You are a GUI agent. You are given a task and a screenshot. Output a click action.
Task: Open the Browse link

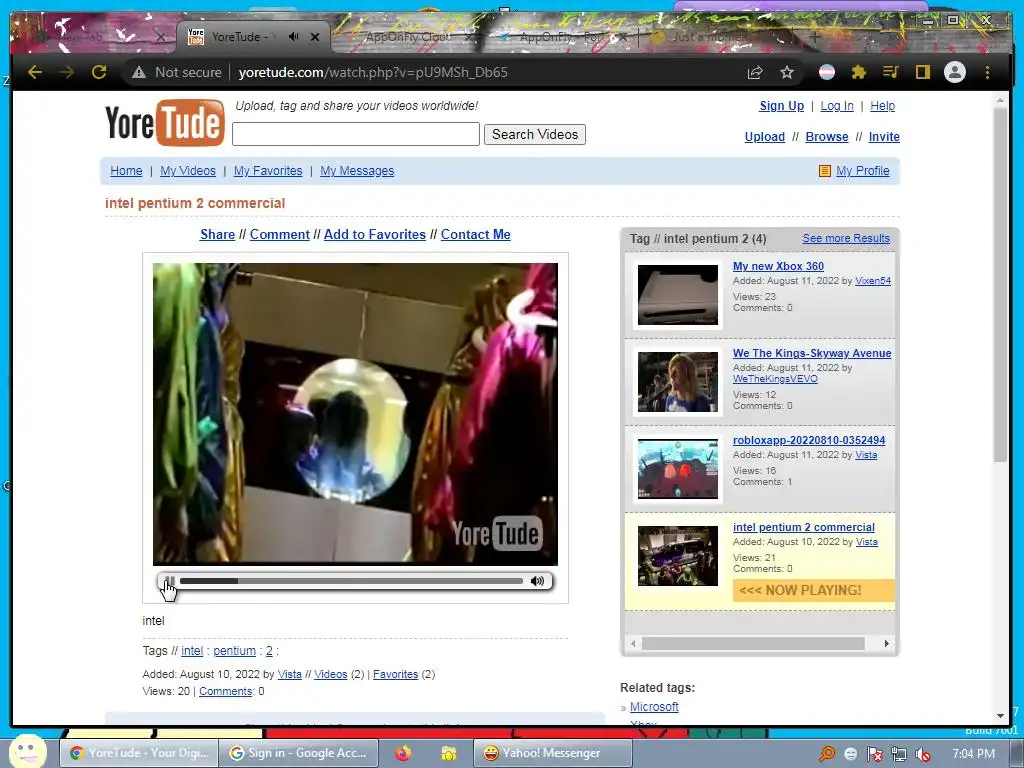[x=827, y=136]
